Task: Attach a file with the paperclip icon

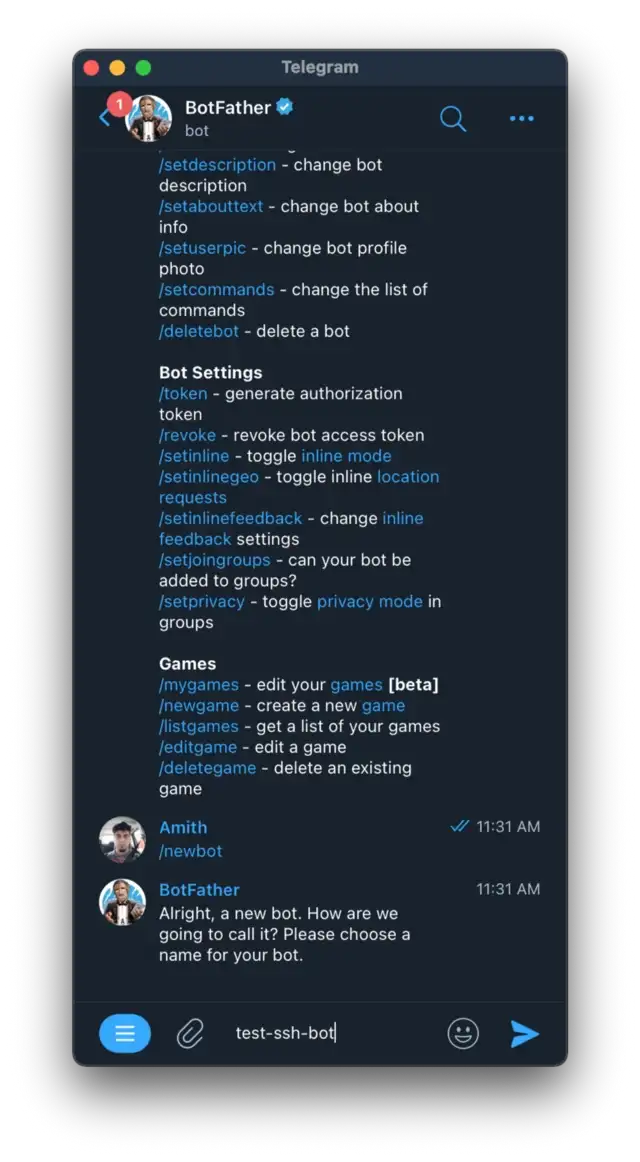Action: pos(190,1033)
